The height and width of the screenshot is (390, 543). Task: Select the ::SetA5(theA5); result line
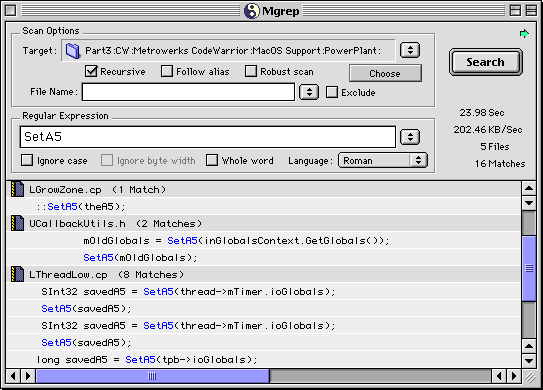click(264, 206)
